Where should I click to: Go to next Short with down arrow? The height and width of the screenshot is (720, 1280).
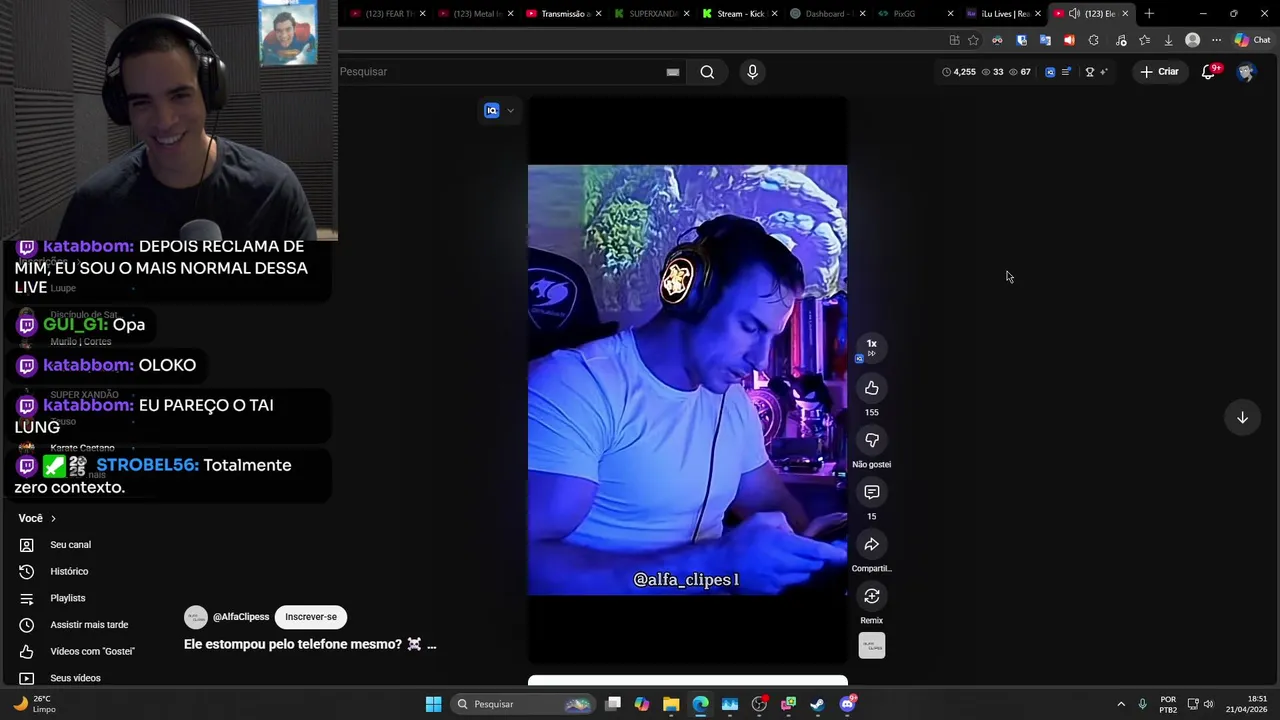[1242, 417]
